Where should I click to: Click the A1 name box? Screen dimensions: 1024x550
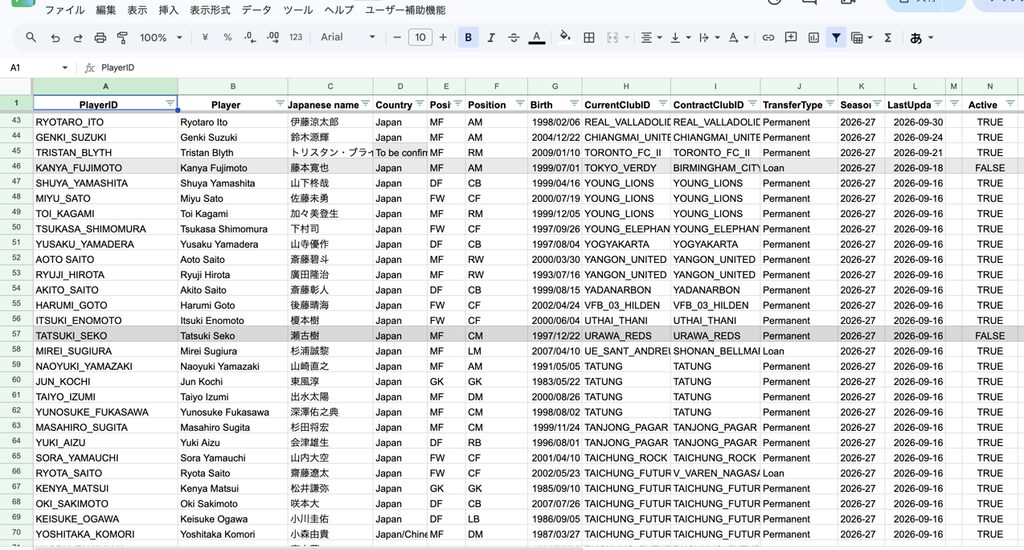36,68
